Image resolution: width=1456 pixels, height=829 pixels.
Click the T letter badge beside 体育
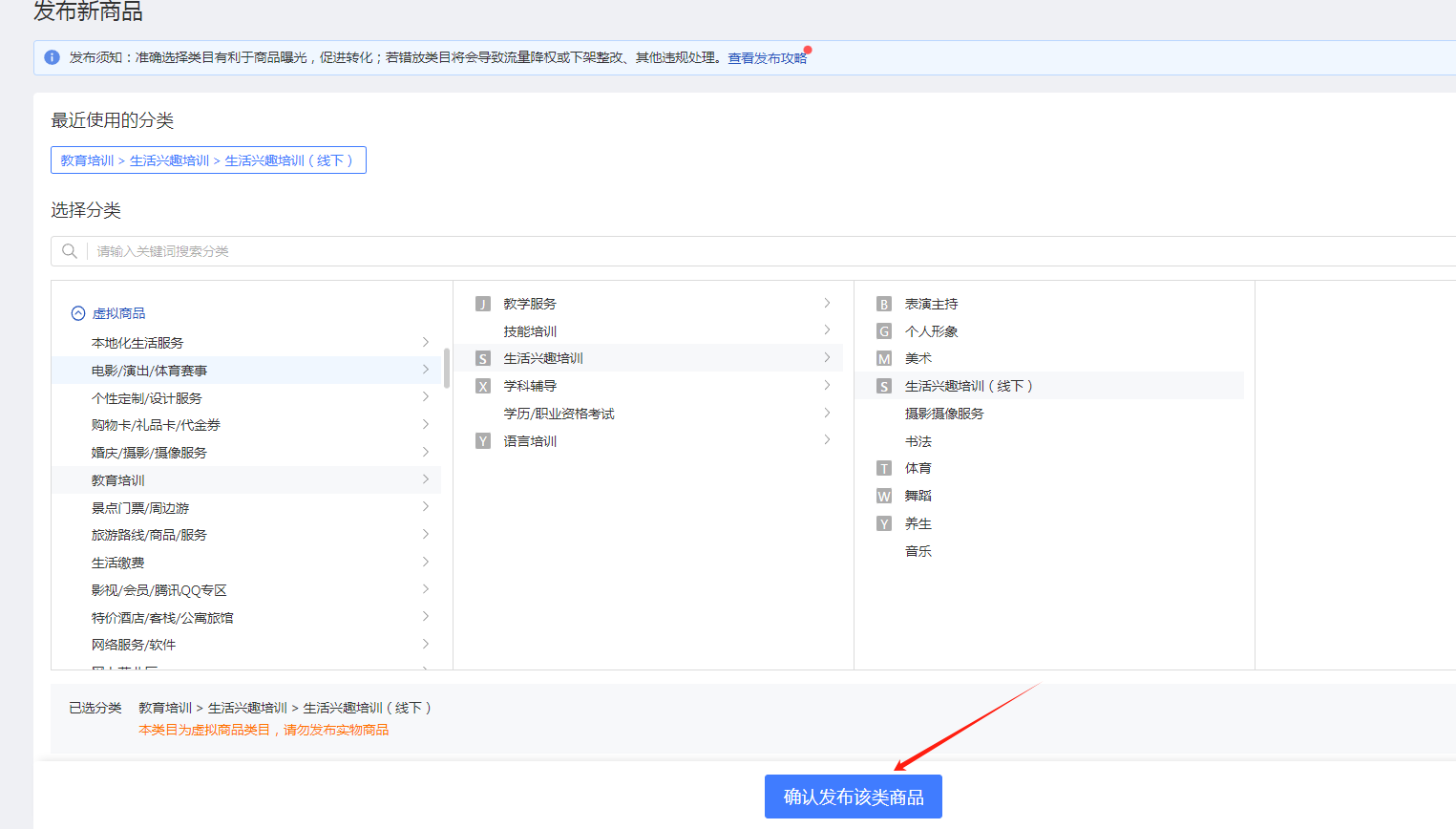click(x=884, y=468)
